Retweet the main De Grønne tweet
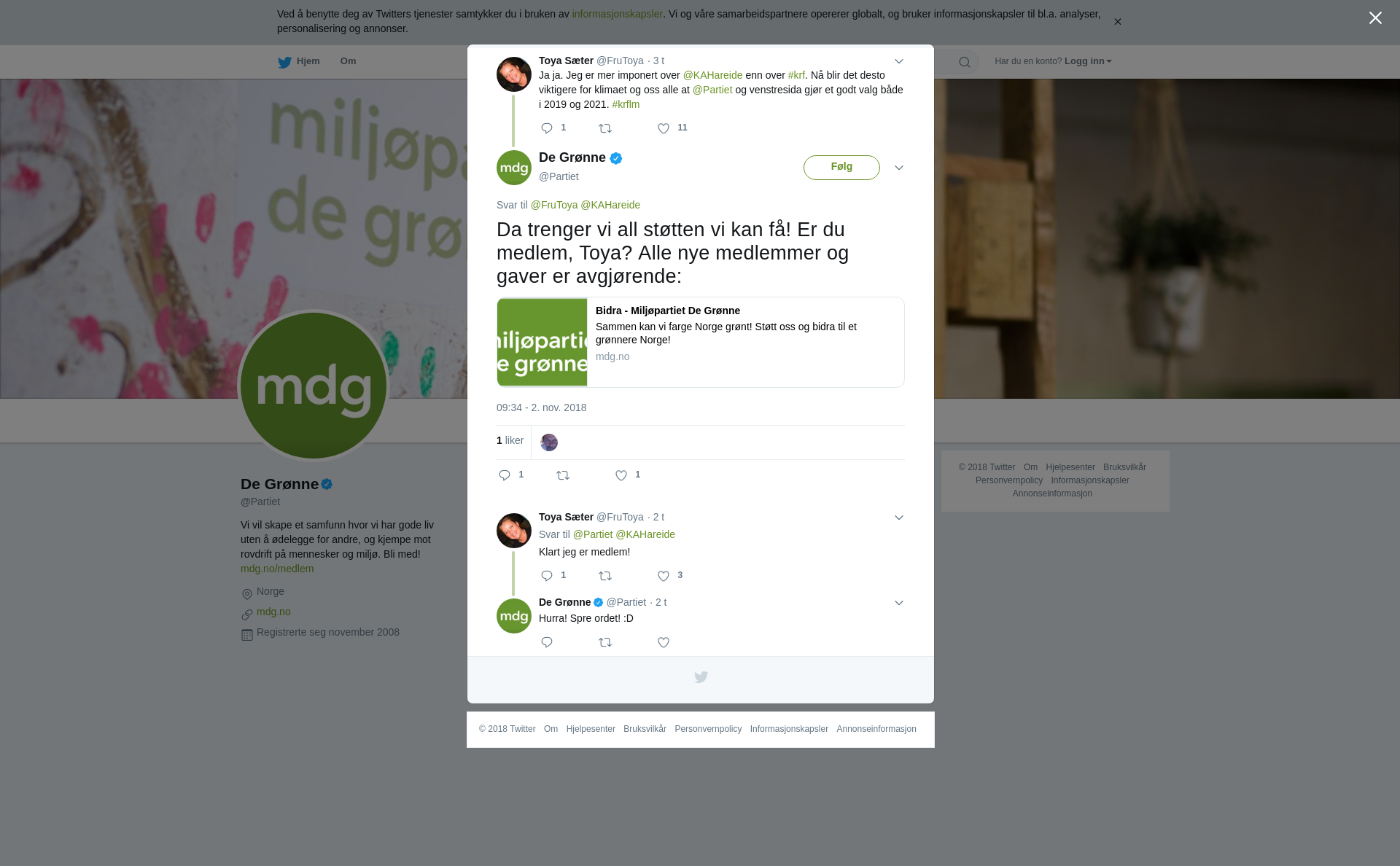Image resolution: width=1400 pixels, height=866 pixels. click(563, 476)
